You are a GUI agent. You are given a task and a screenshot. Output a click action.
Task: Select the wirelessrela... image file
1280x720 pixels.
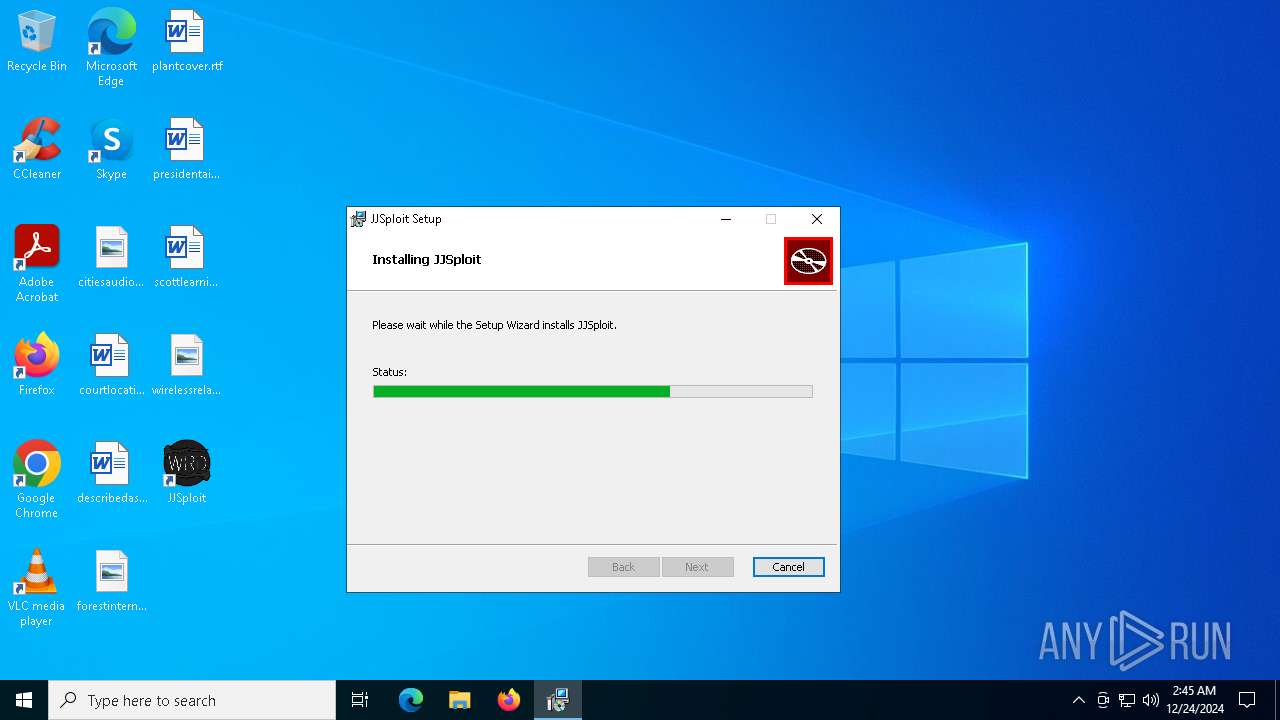coord(186,366)
